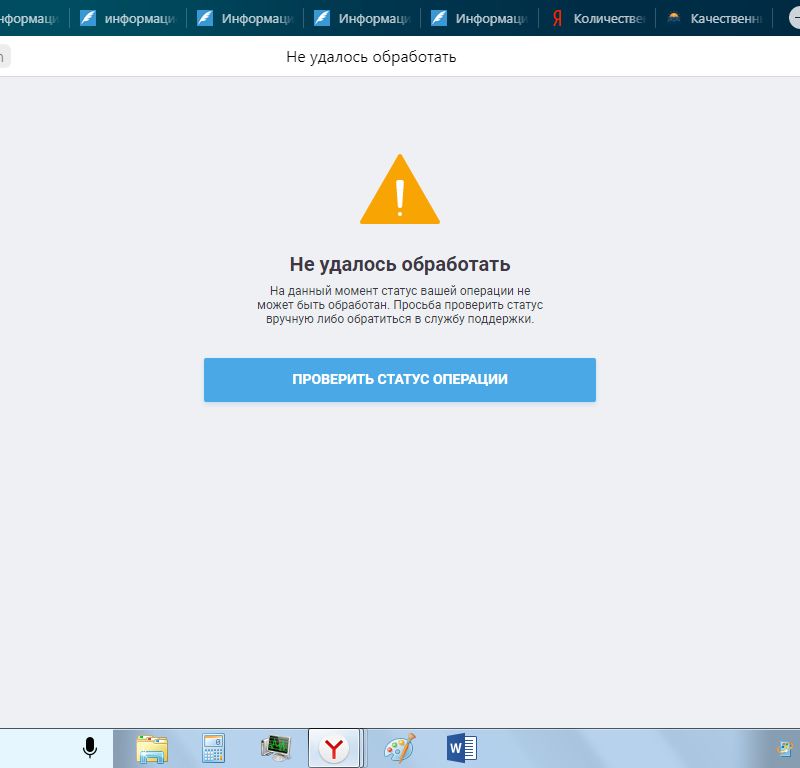This screenshot has height=768, width=800.
Task: Click the Yandex Browser taskbar icon
Action: [x=334, y=748]
